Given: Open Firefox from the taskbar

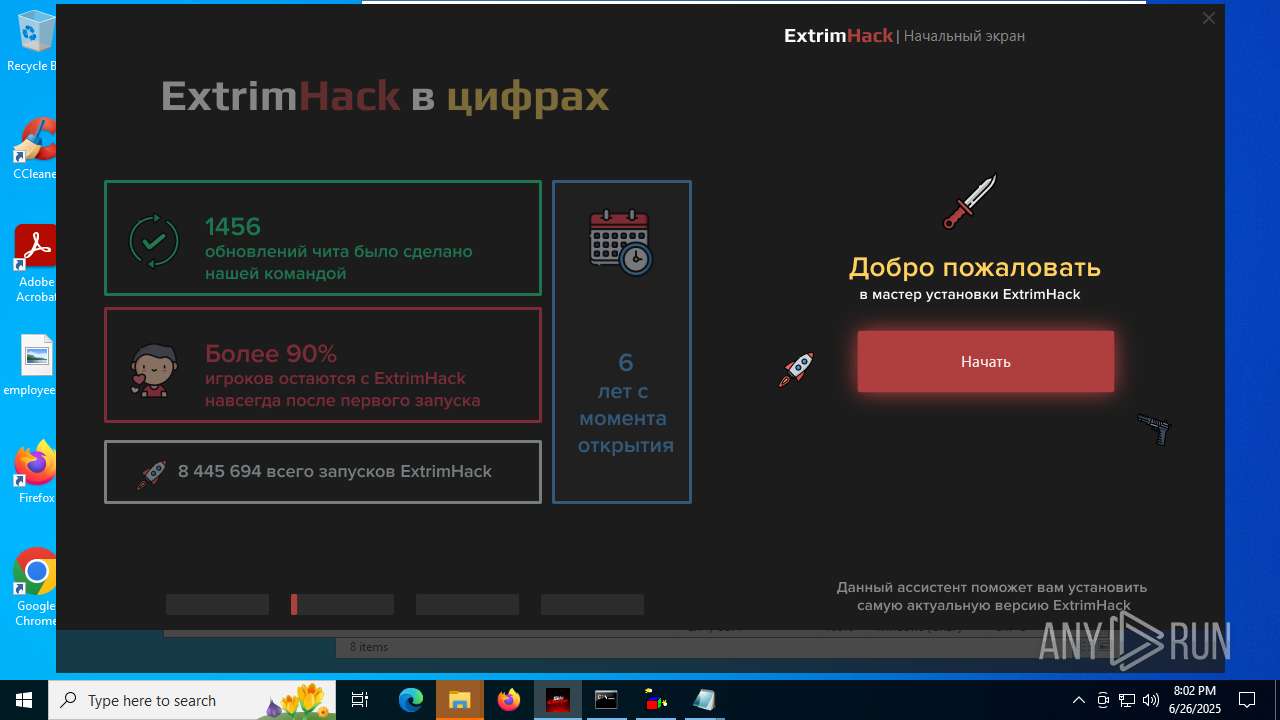Looking at the screenshot, I should 509,700.
